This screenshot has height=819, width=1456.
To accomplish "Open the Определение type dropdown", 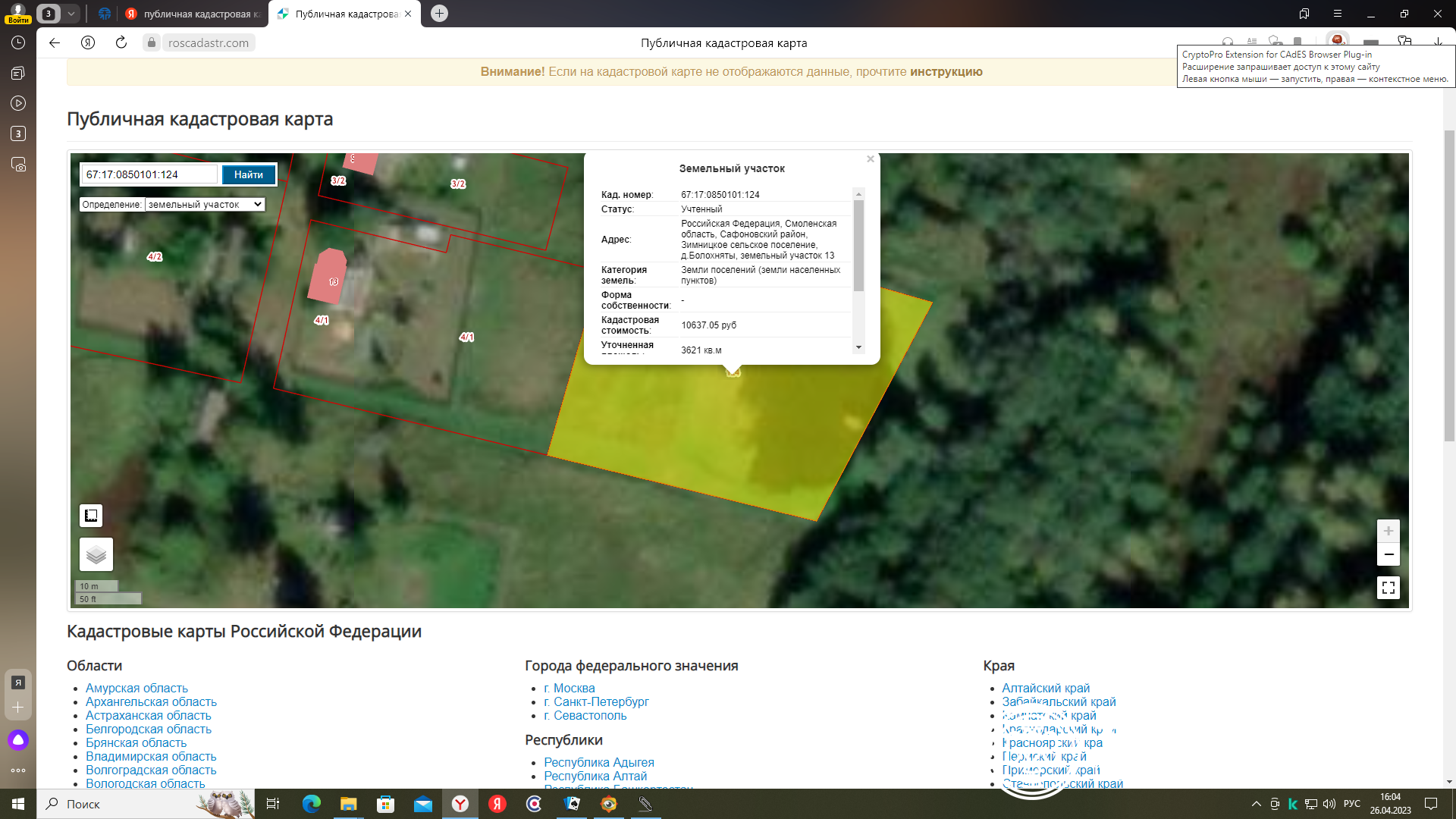I will point(205,204).
